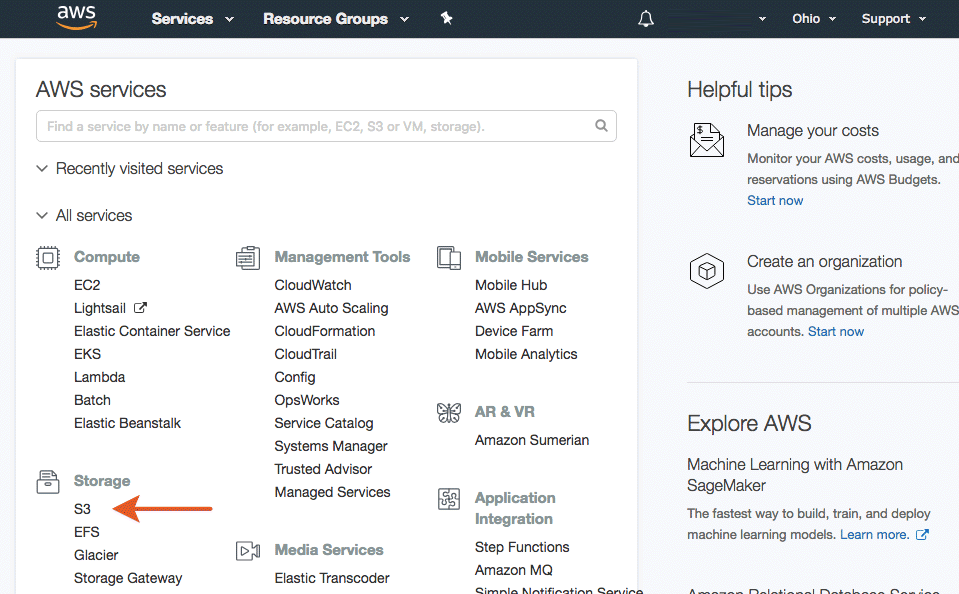This screenshot has height=594, width=959.
Task: Open Device Farm
Action: coord(514,331)
